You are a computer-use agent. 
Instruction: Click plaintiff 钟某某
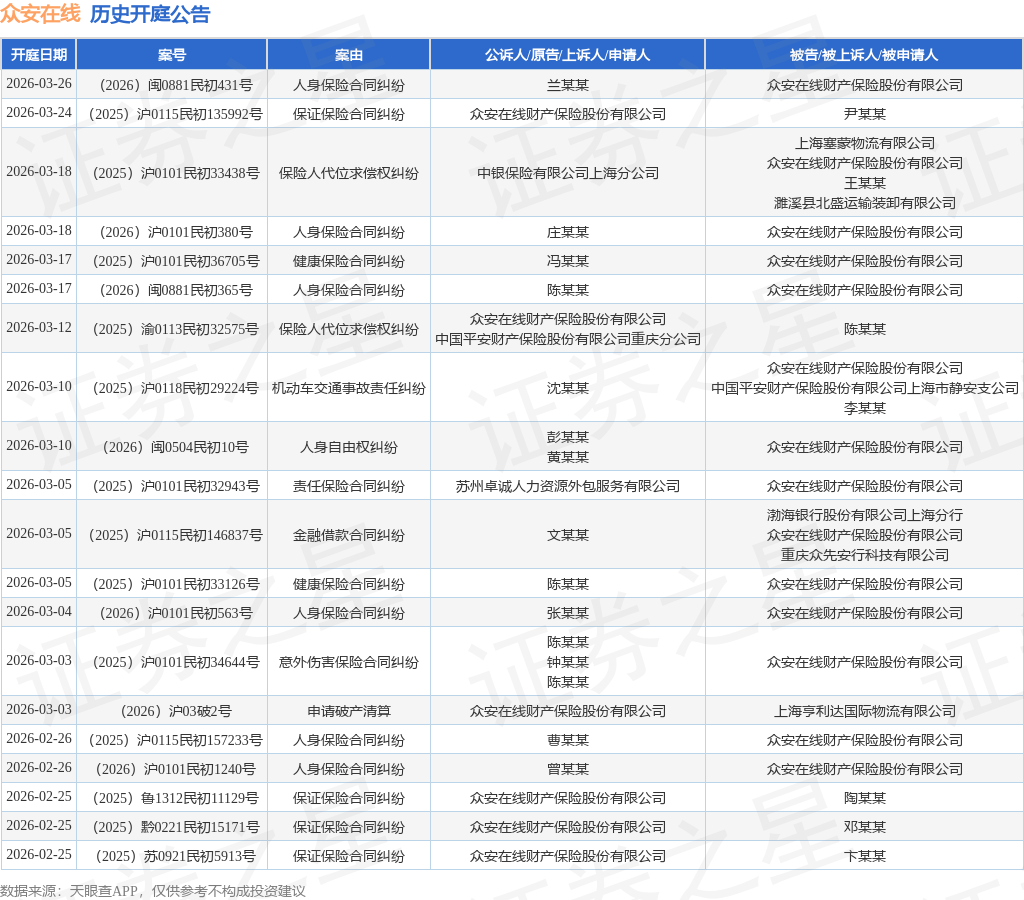568,662
